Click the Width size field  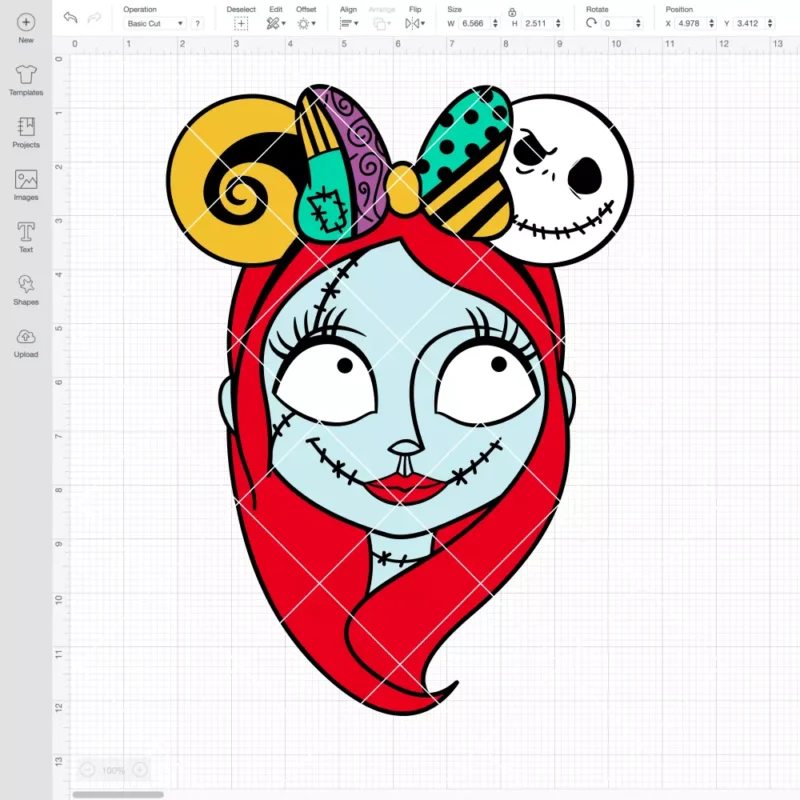pos(473,23)
